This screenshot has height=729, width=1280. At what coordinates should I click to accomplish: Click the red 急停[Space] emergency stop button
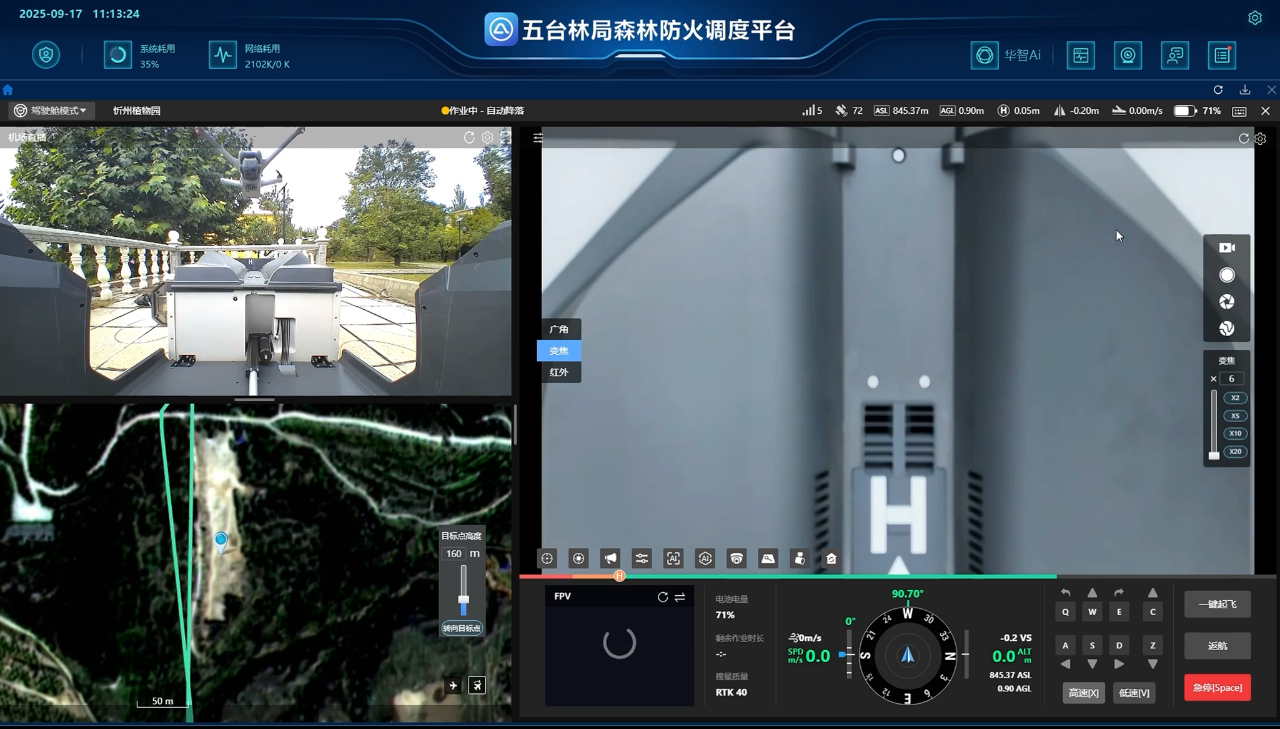[1217, 687]
